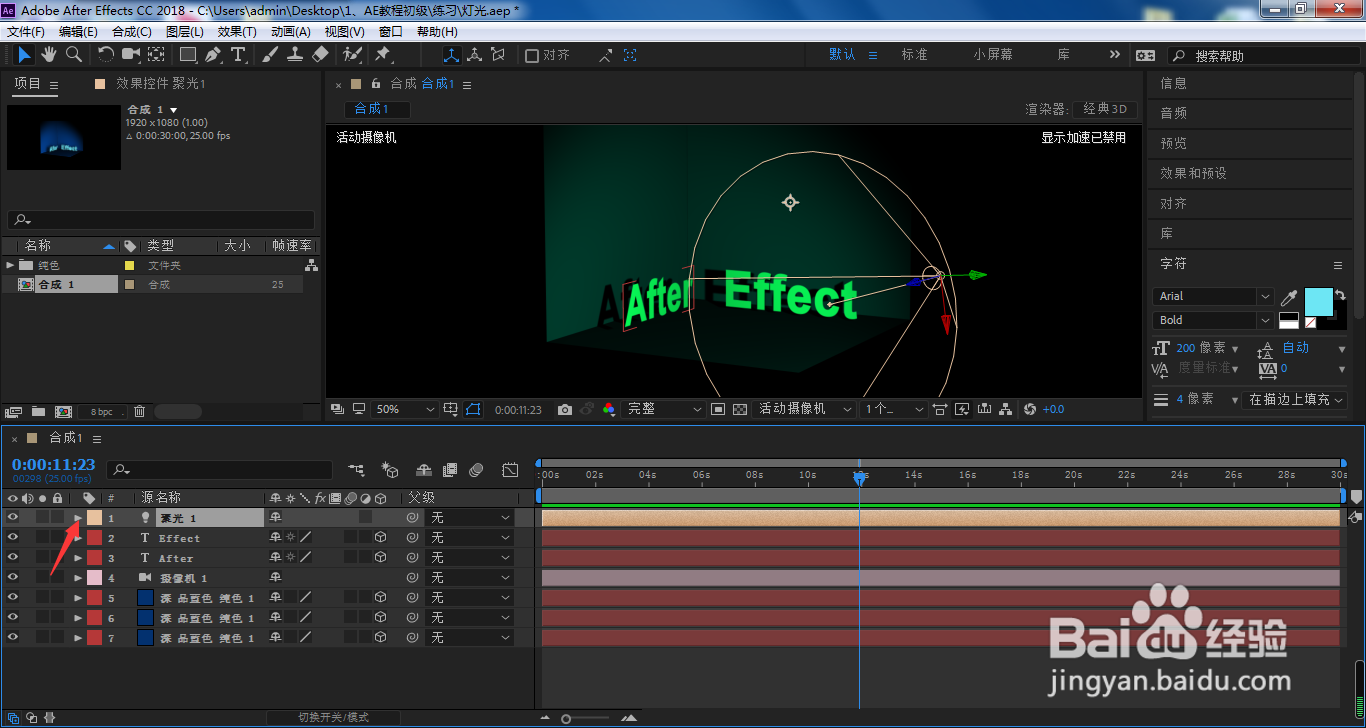Click the 8 bpc color depth button
This screenshot has width=1366, height=728.
coord(102,411)
